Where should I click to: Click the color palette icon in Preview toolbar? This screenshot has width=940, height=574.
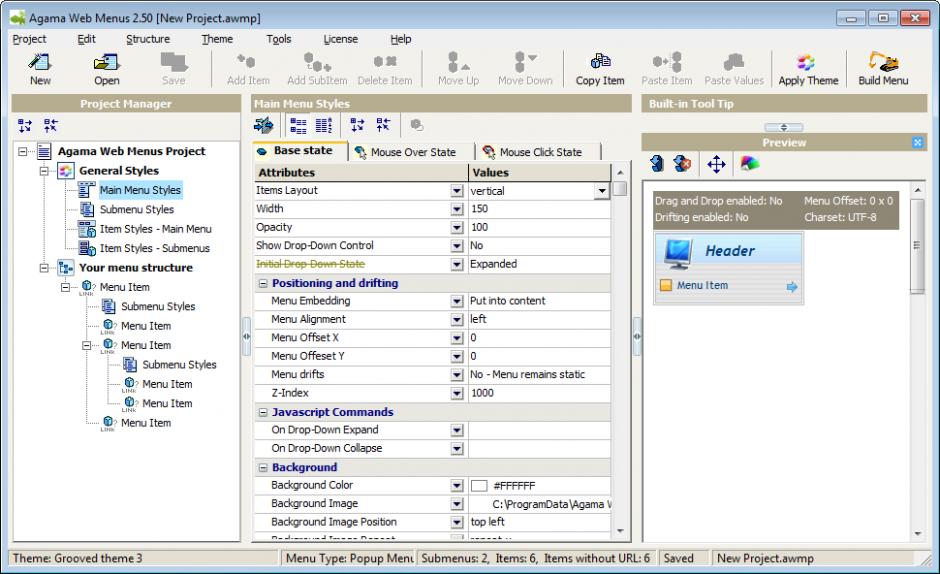pyautogui.click(x=749, y=163)
